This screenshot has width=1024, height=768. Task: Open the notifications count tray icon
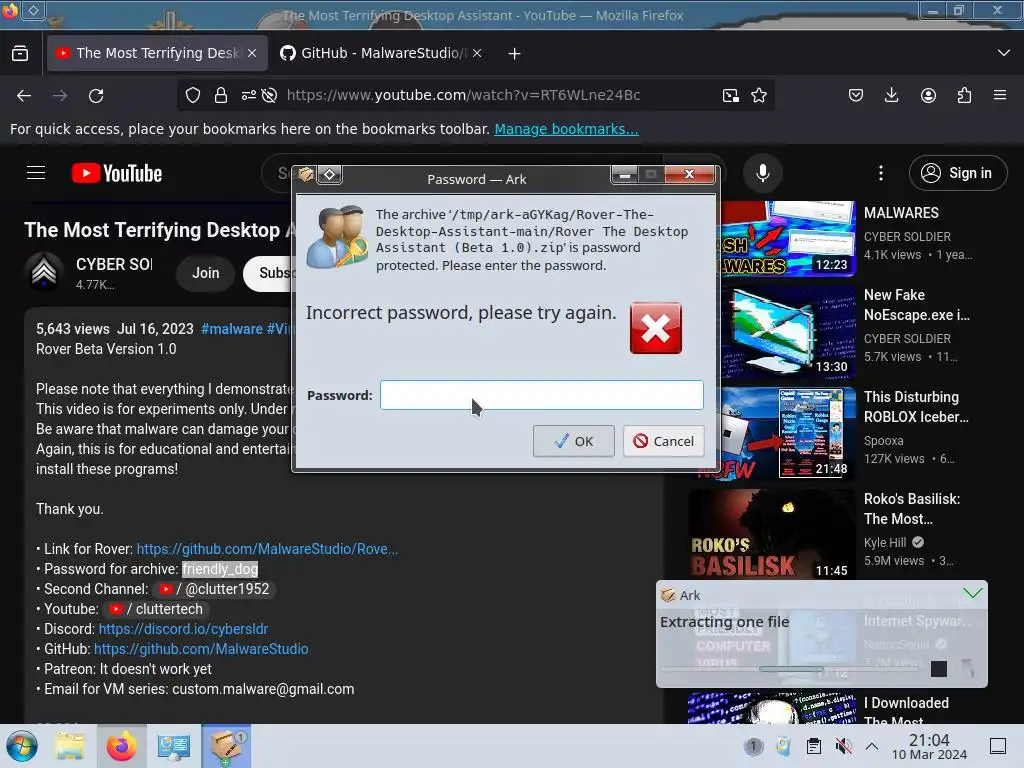753,746
